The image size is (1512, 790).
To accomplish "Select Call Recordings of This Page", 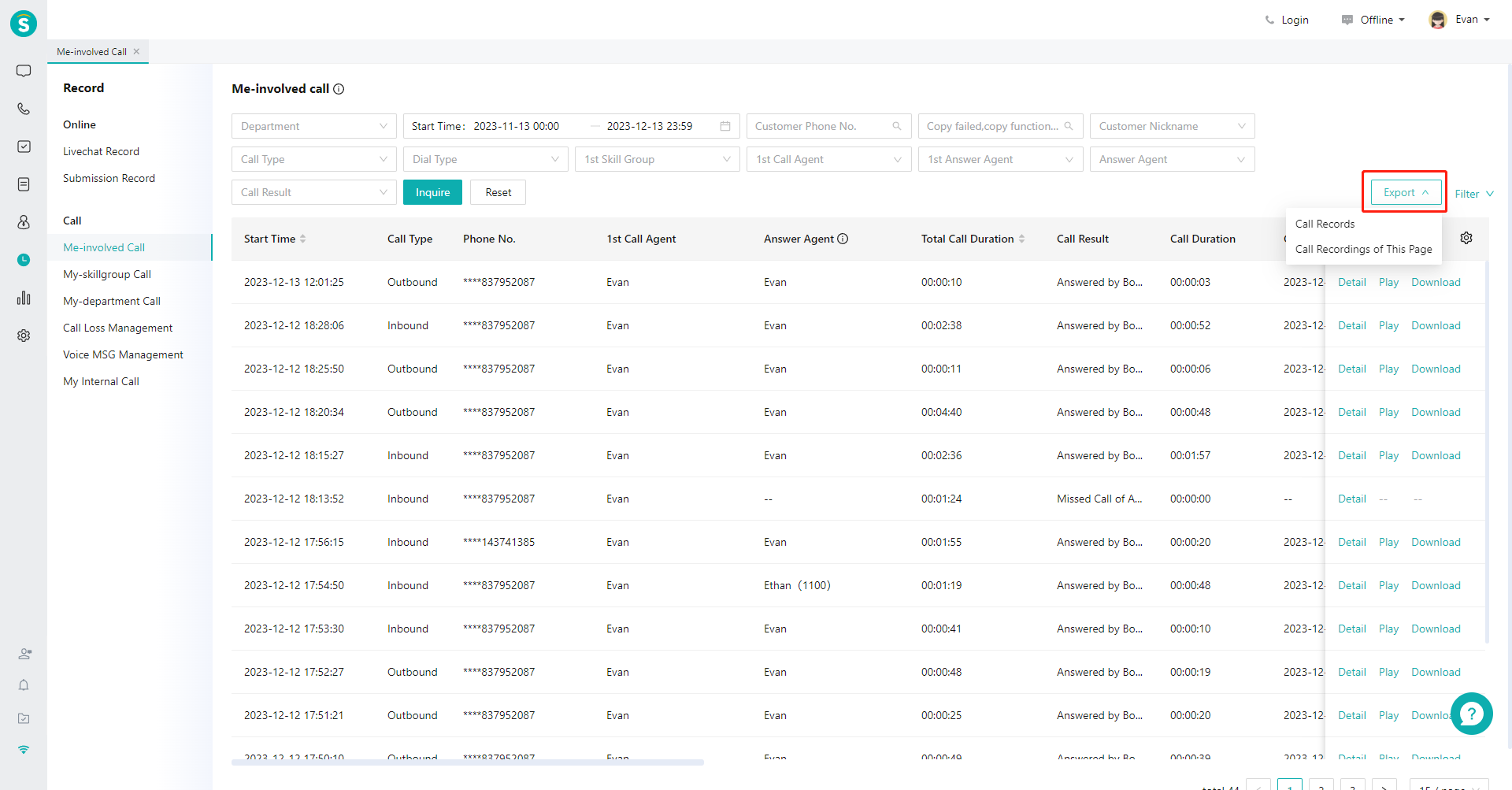I will point(1364,249).
